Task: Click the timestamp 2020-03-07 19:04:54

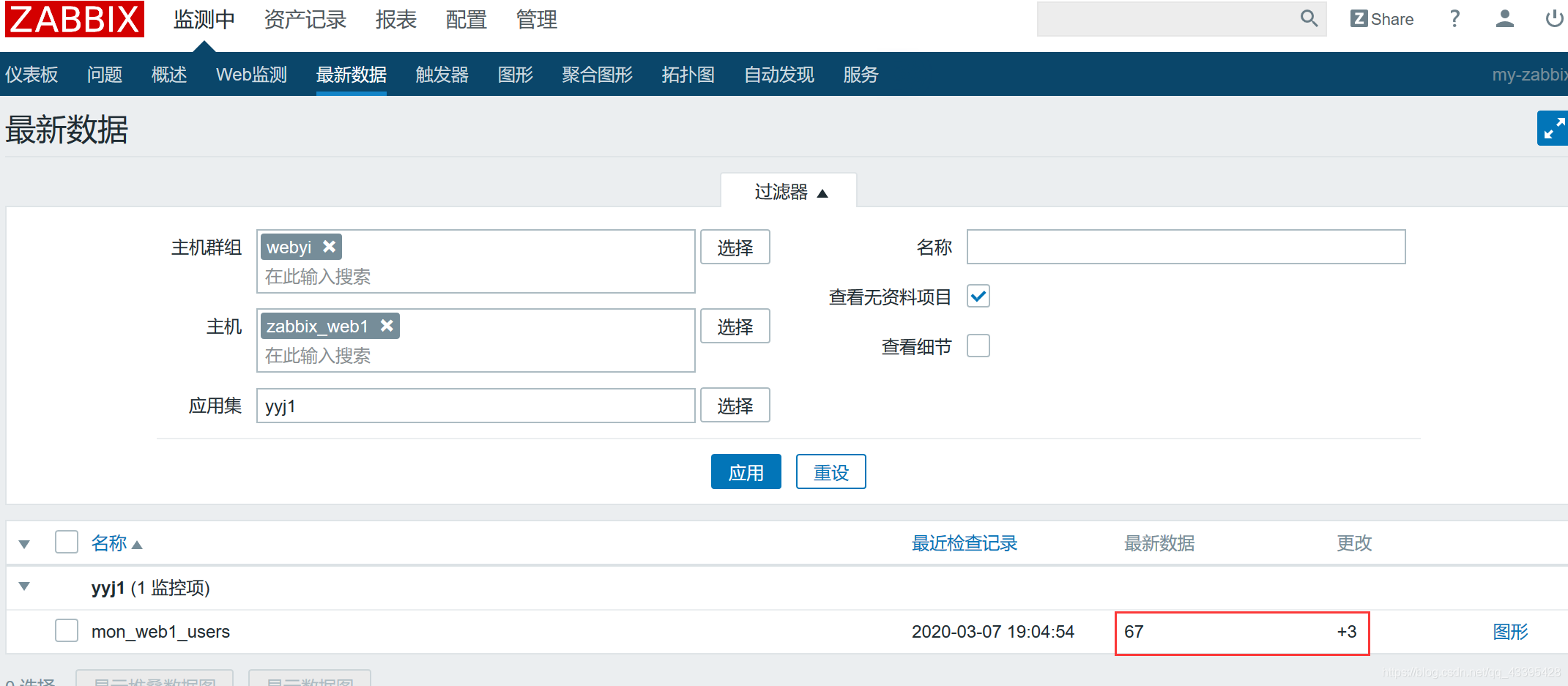Action: [993, 632]
